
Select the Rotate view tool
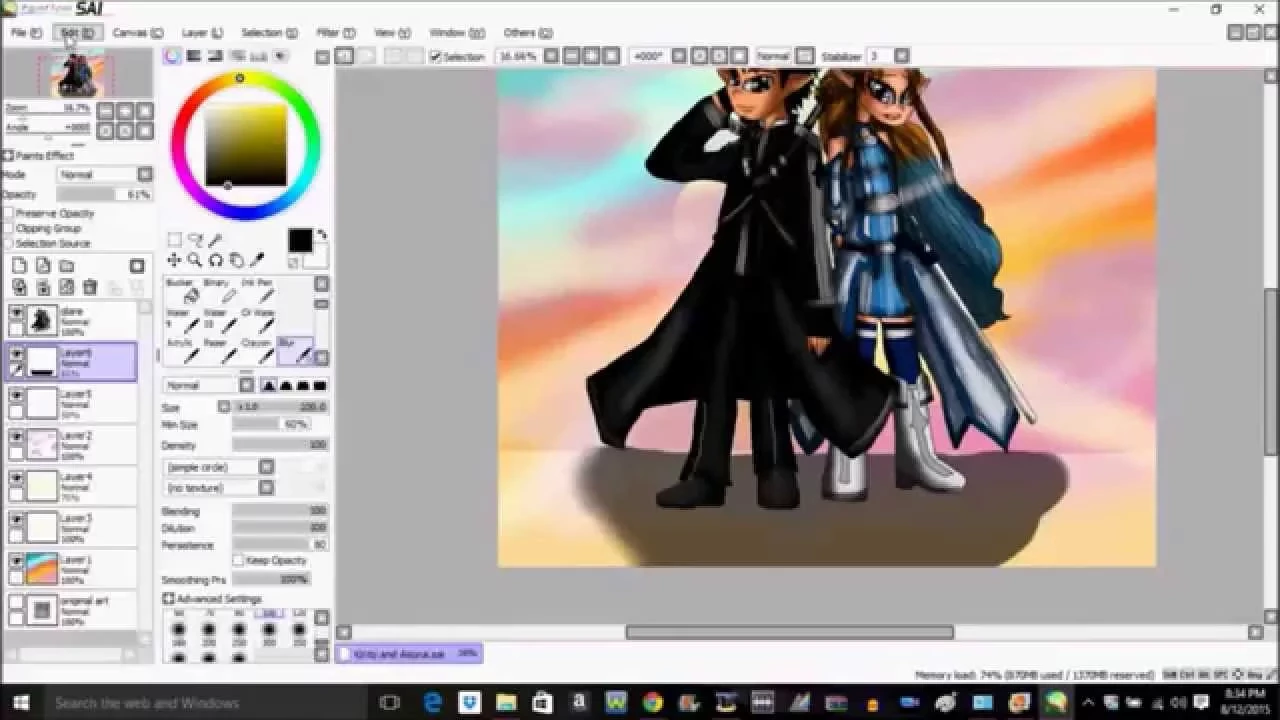pyautogui.click(x=215, y=260)
